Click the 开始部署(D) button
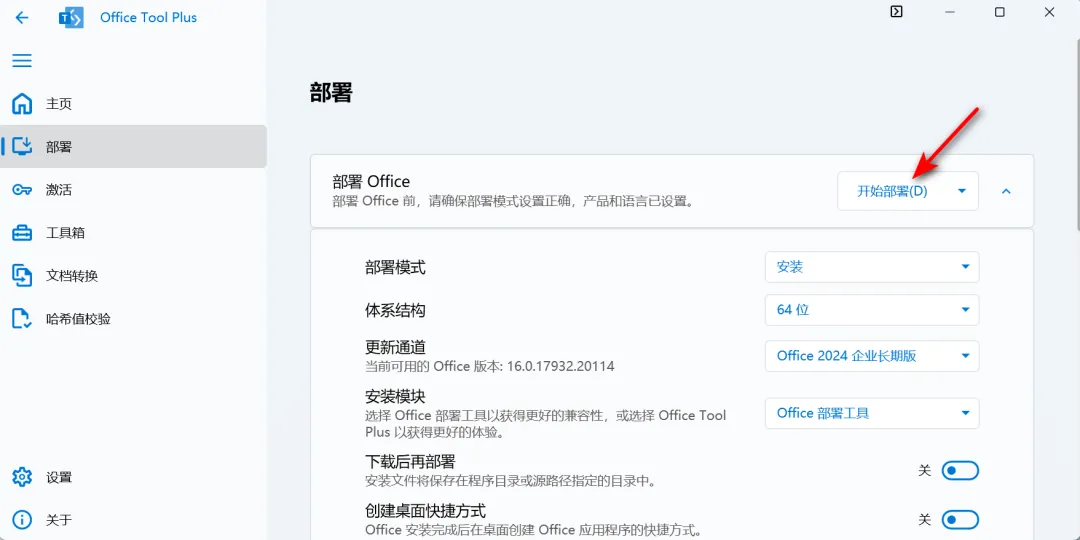1080x540 pixels. click(x=892, y=191)
